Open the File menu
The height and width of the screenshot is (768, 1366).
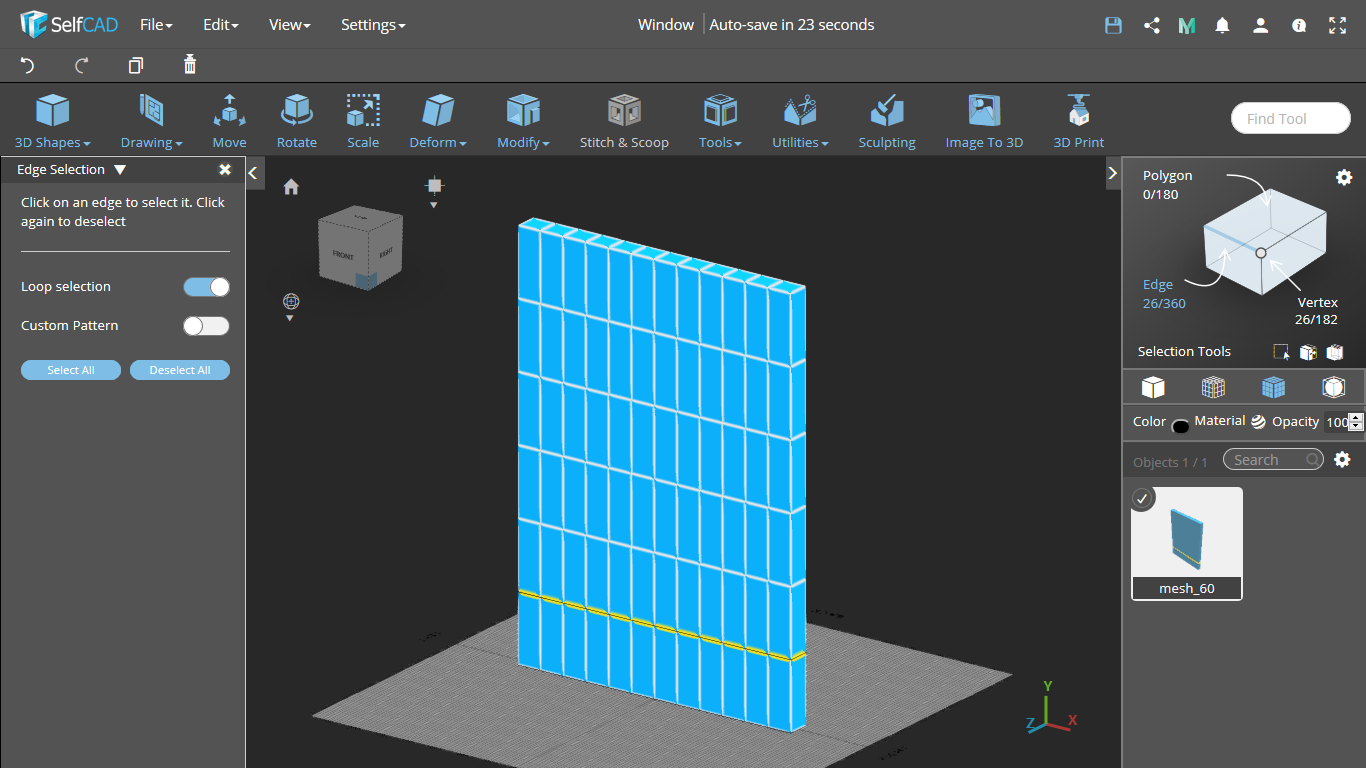(156, 25)
